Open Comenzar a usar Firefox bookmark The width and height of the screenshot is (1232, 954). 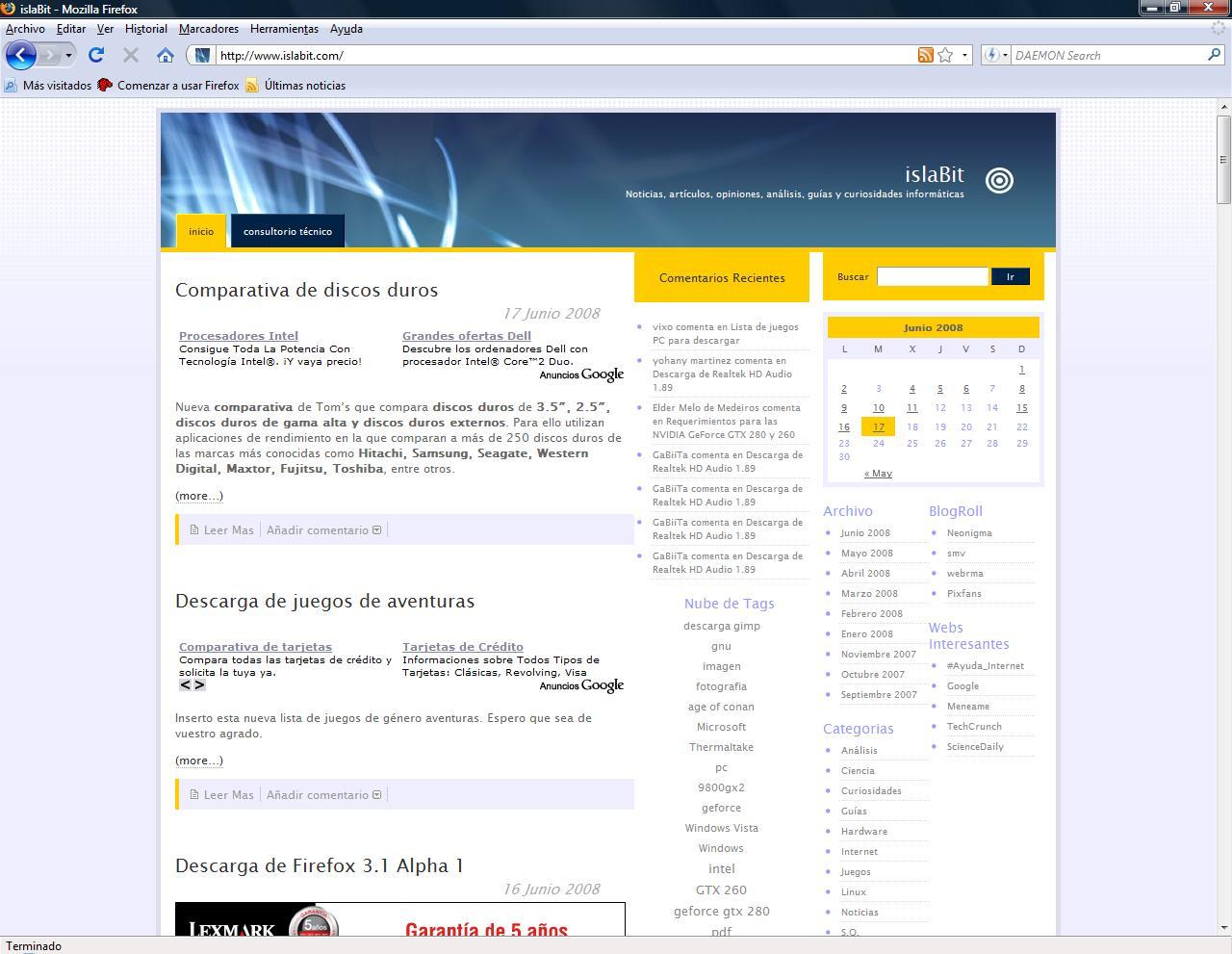pos(168,86)
